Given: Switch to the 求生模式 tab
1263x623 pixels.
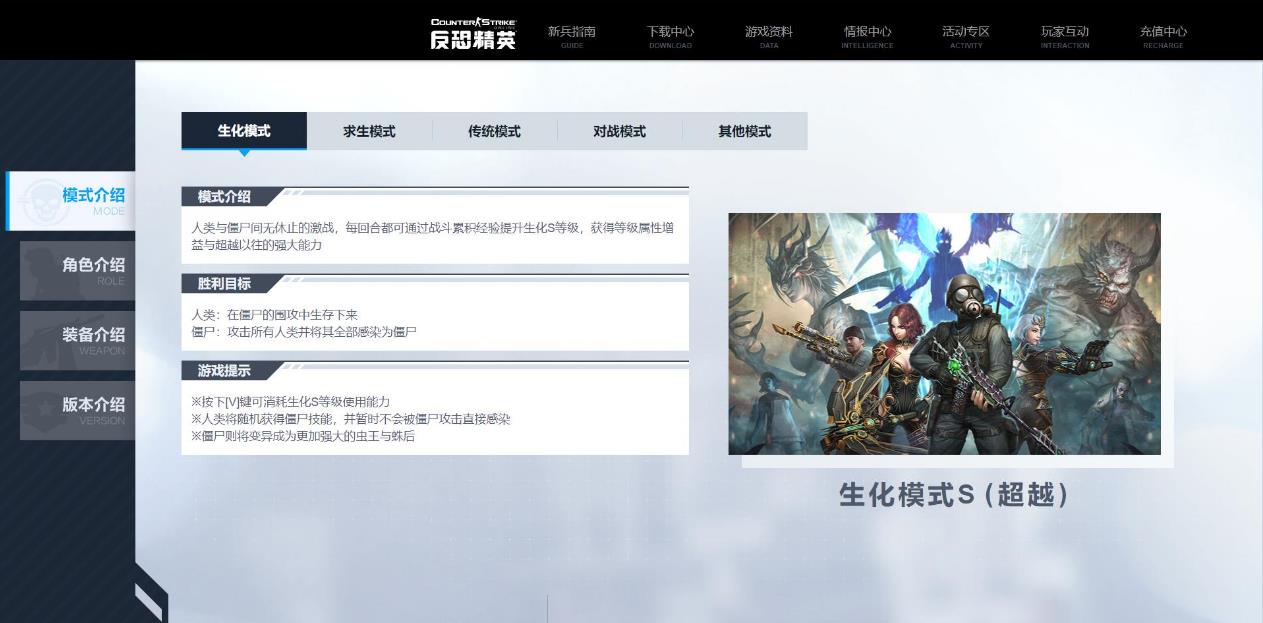Looking at the screenshot, I should click(369, 131).
